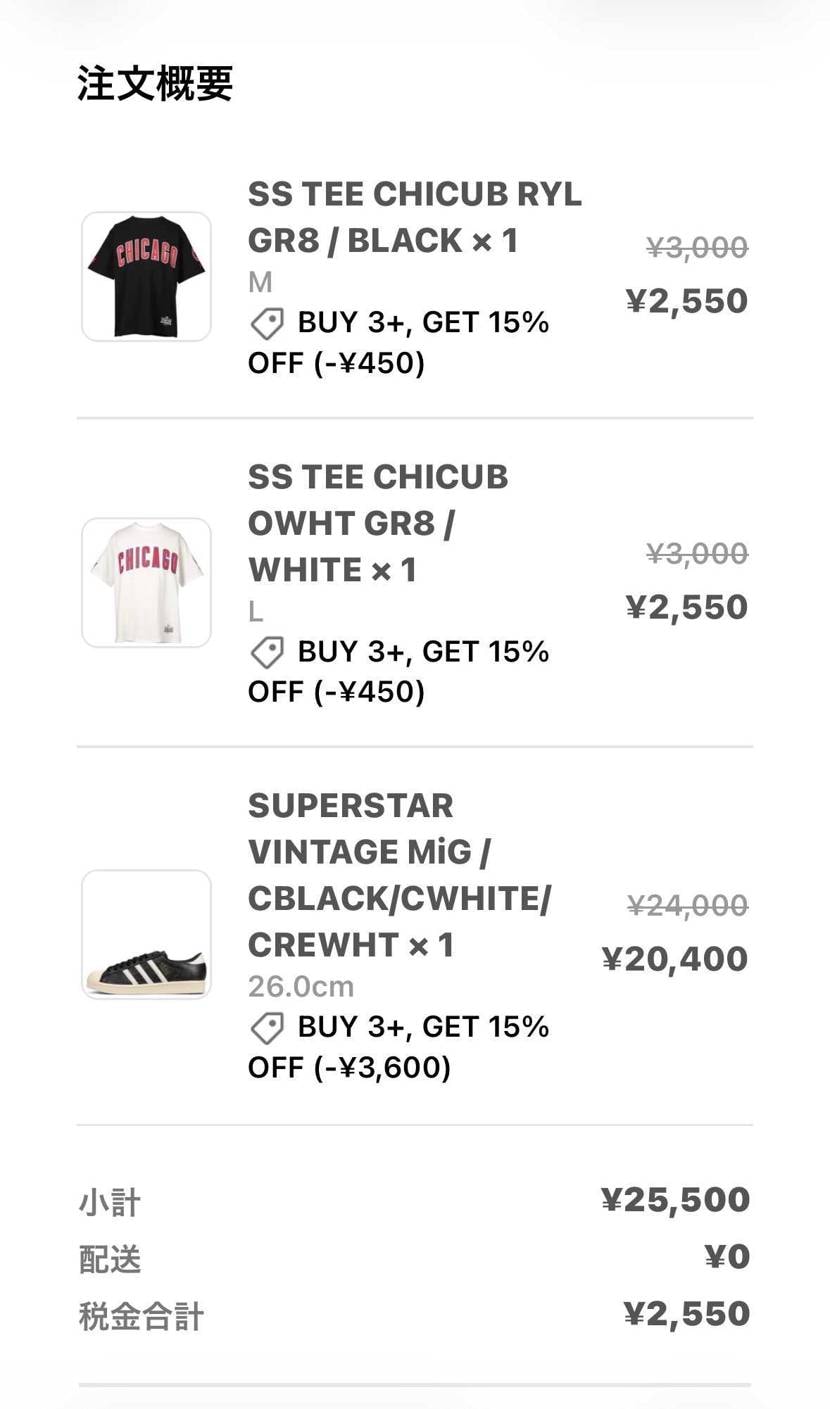This screenshot has width=830, height=1409.
Task: Open the SUPERSTAR VINTAGE MiG product title
Action: click(x=398, y=875)
